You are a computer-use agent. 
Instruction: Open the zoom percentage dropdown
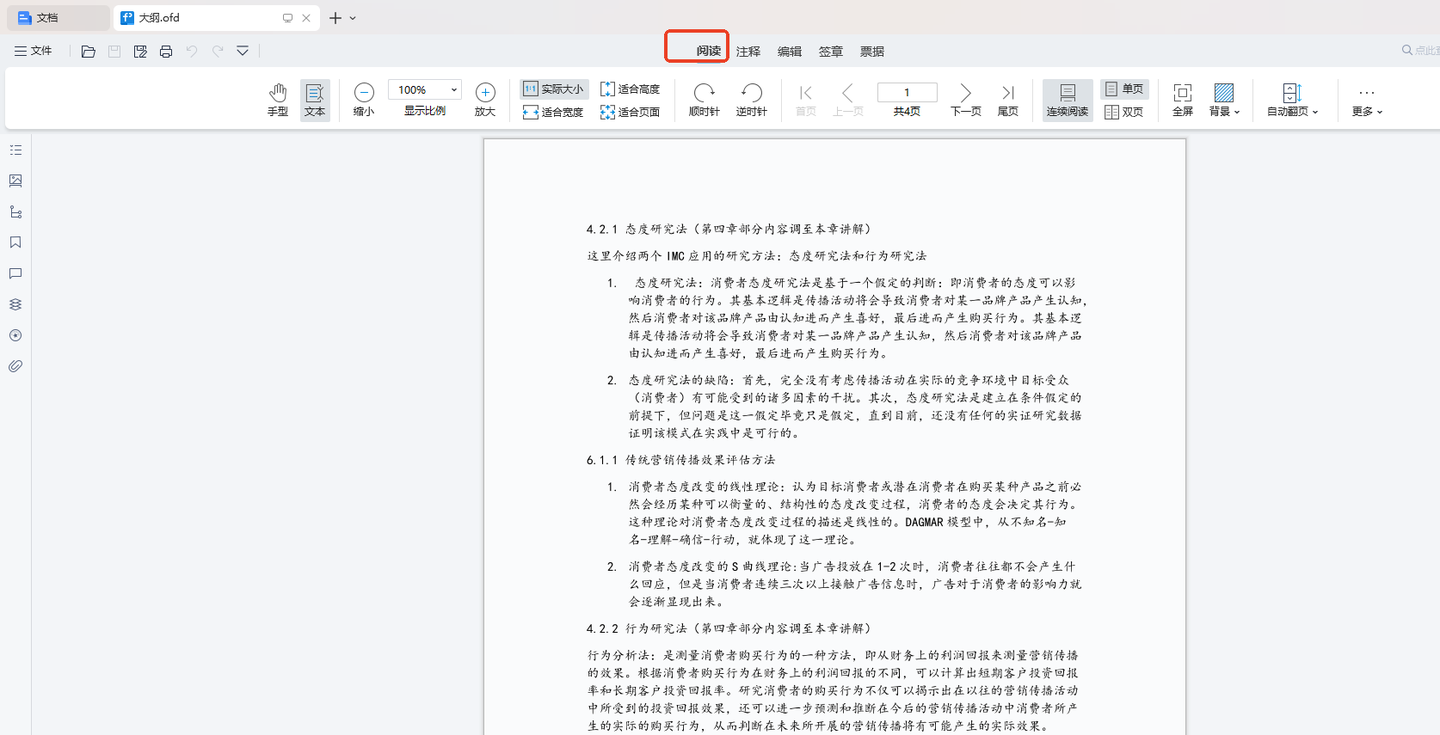pos(452,88)
